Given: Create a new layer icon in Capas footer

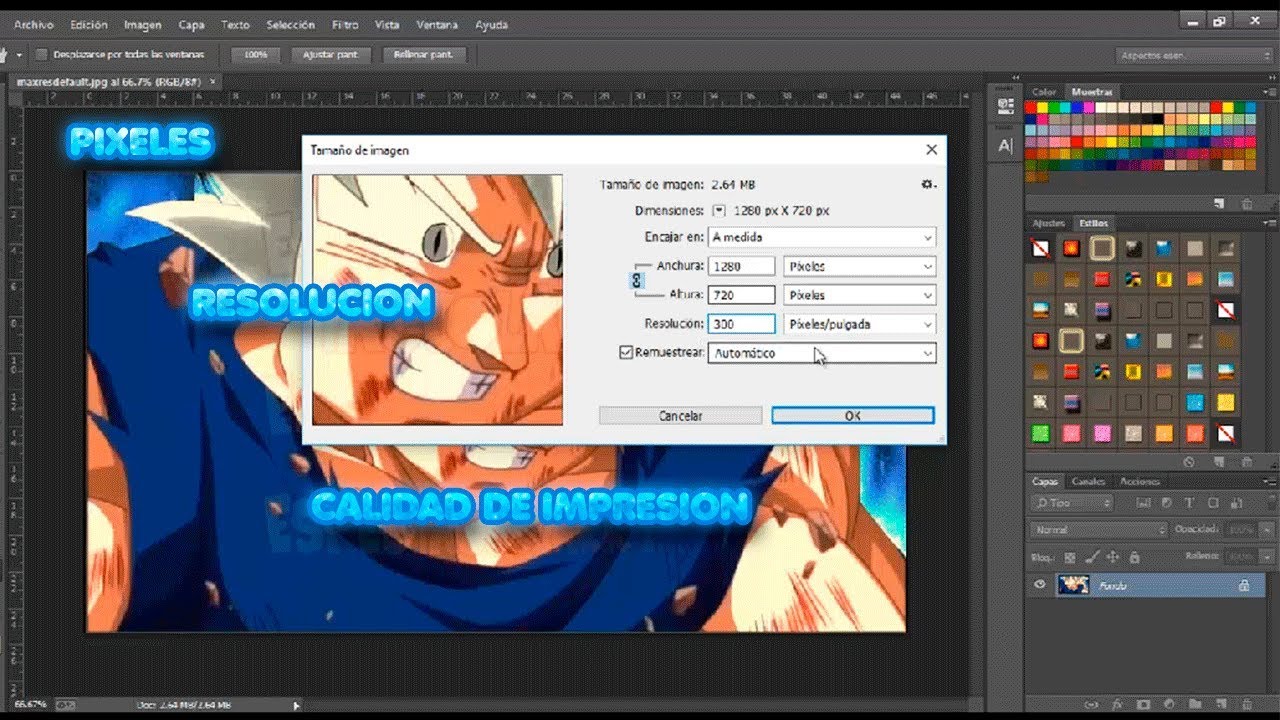Looking at the screenshot, I should 1219,704.
